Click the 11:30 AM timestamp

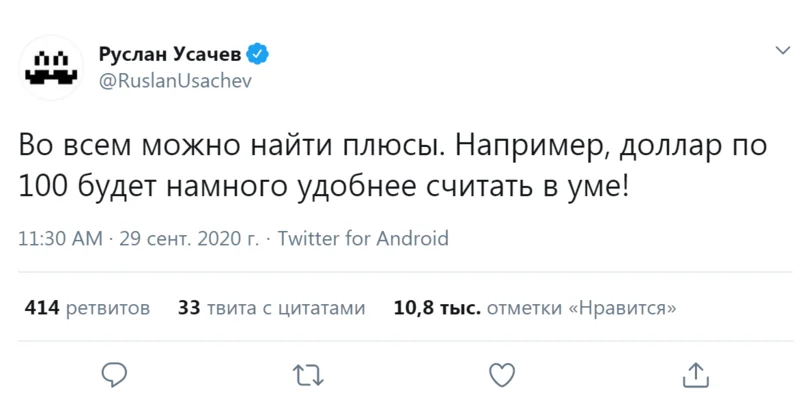[61, 239]
